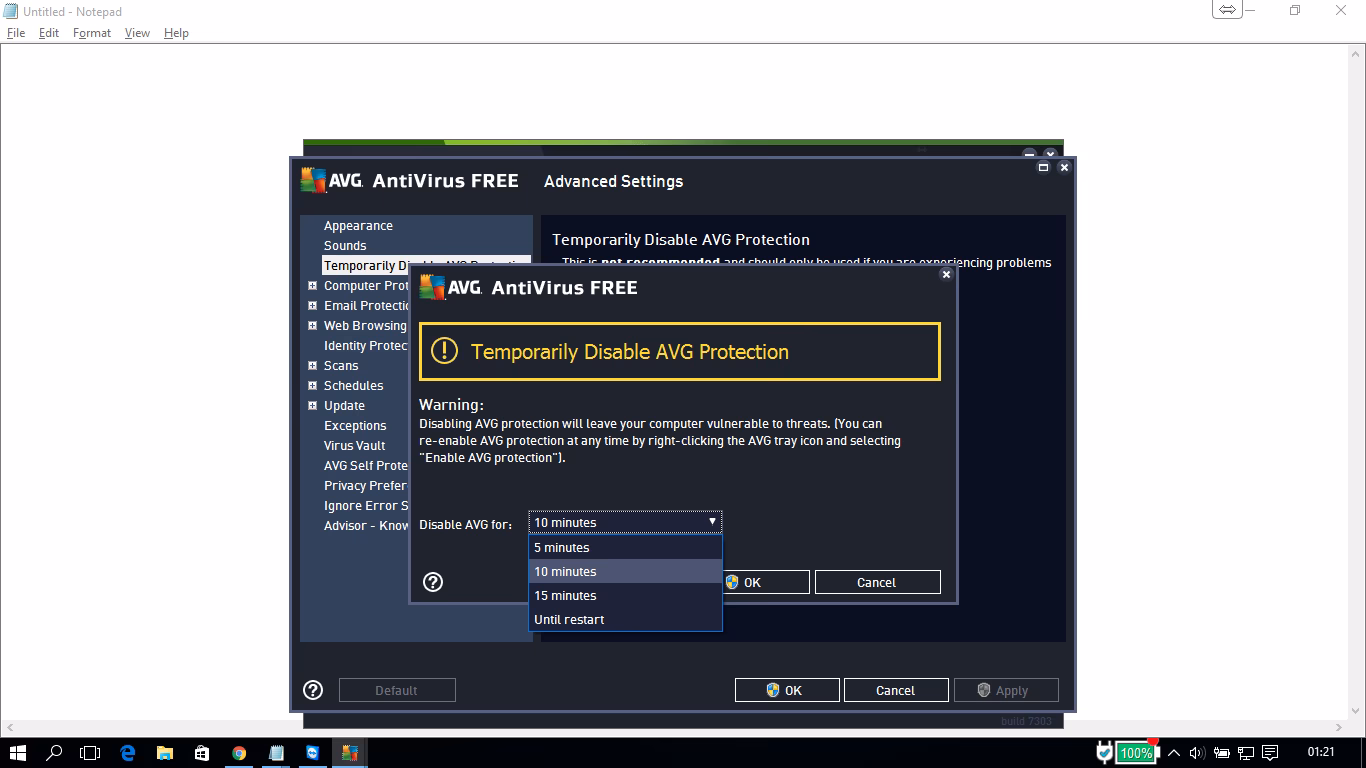Launch Microsoft Edge from taskbar

pos(128,753)
